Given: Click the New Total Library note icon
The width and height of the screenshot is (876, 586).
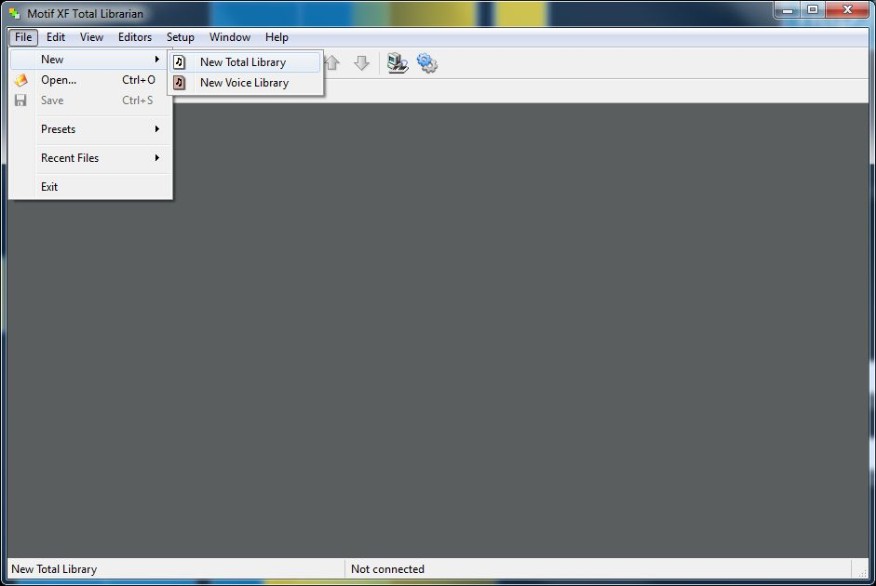Looking at the screenshot, I should click(179, 62).
